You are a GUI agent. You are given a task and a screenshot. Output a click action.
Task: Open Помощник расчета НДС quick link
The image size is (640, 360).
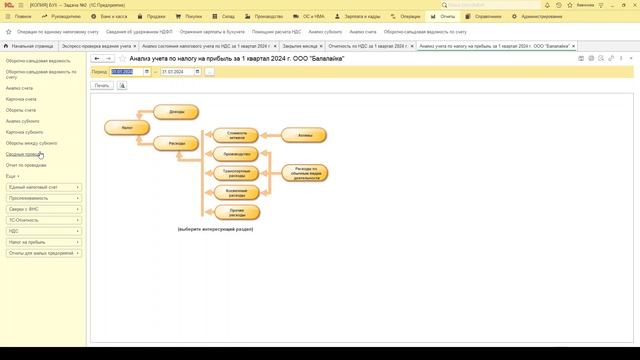coord(276,32)
